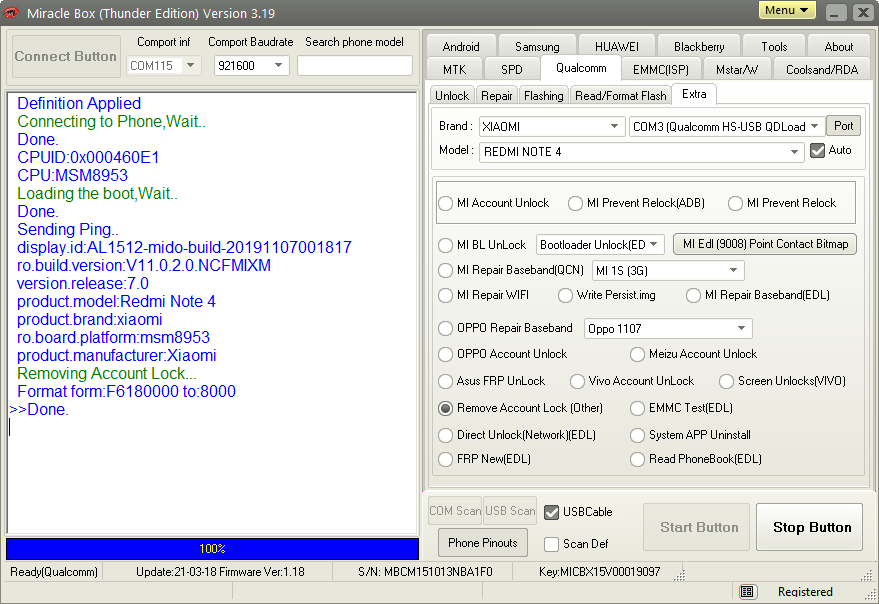Click the CPU:MSM8953 log line
The height and width of the screenshot is (604, 879).
coord(72,175)
